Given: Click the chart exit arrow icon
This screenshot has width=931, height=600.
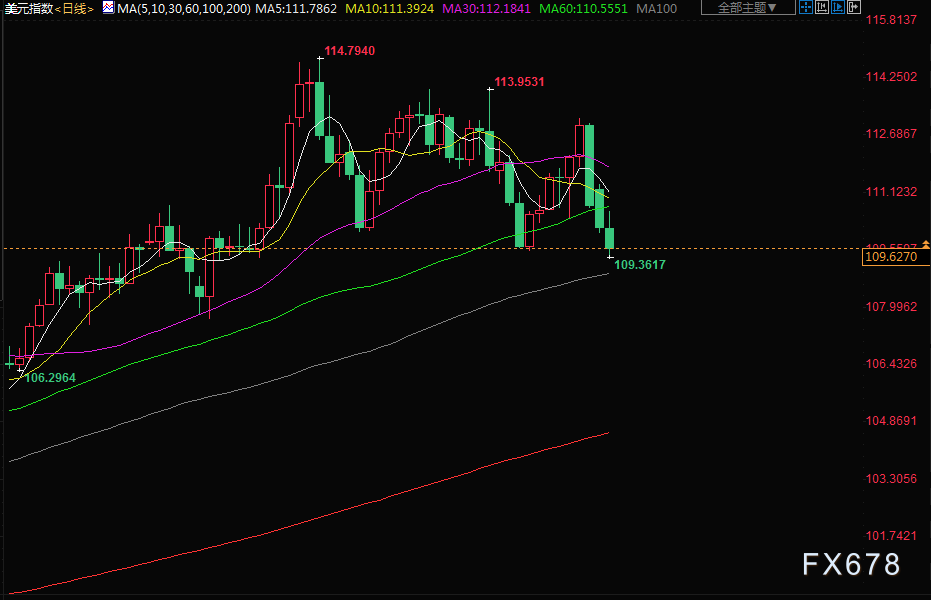Looking at the screenshot, I should pos(854,7).
